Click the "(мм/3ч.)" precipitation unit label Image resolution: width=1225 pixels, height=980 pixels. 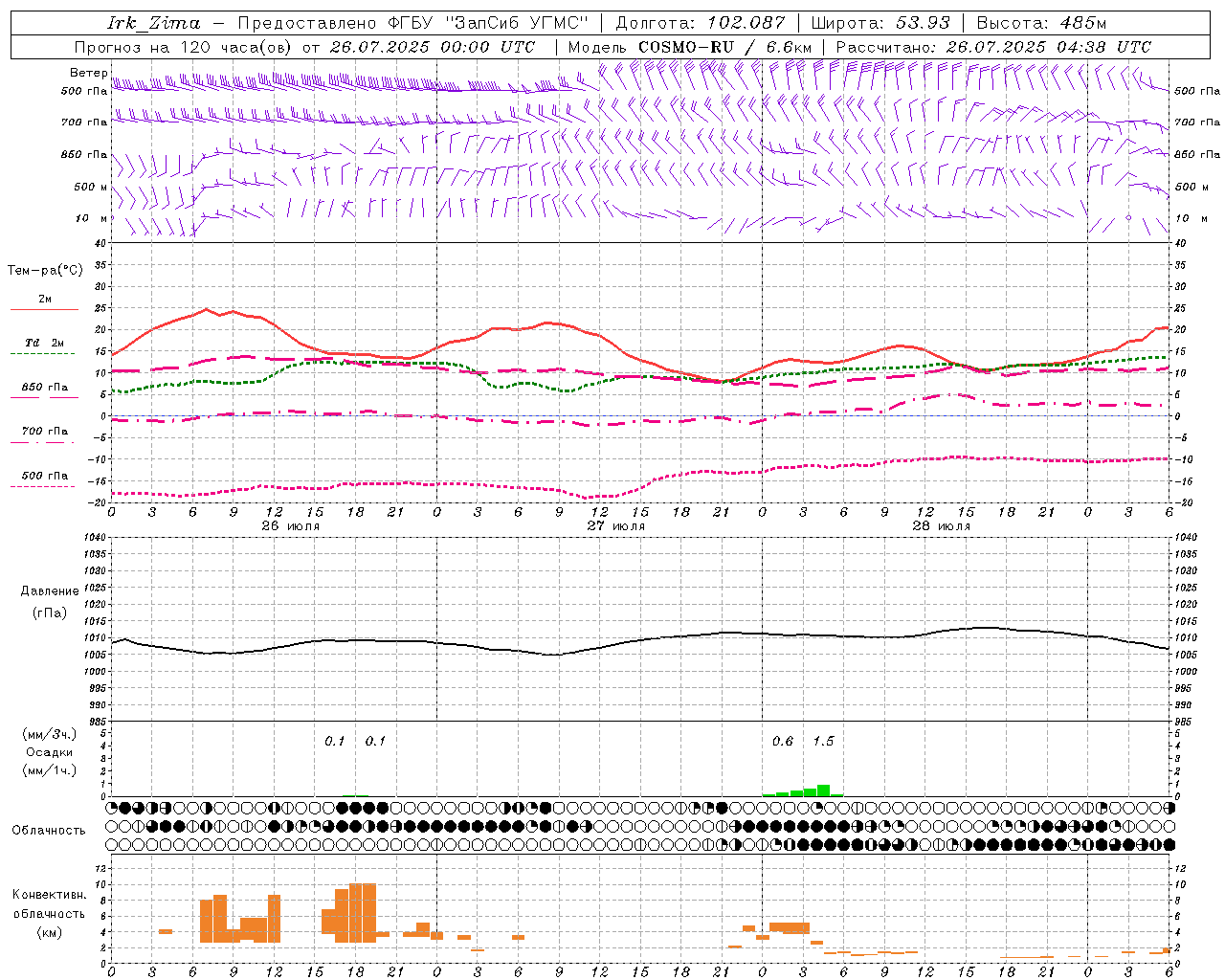pyautogui.click(x=50, y=734)
